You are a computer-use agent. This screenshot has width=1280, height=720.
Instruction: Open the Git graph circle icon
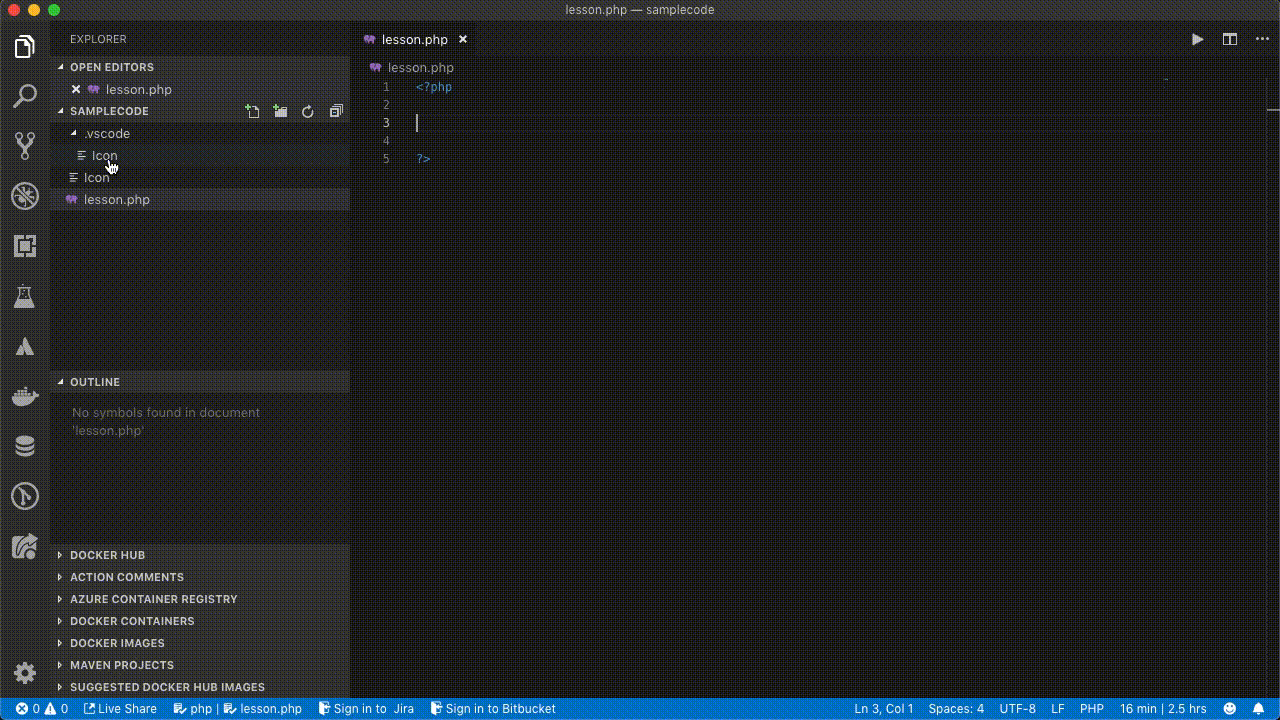[x=25, y=496]
